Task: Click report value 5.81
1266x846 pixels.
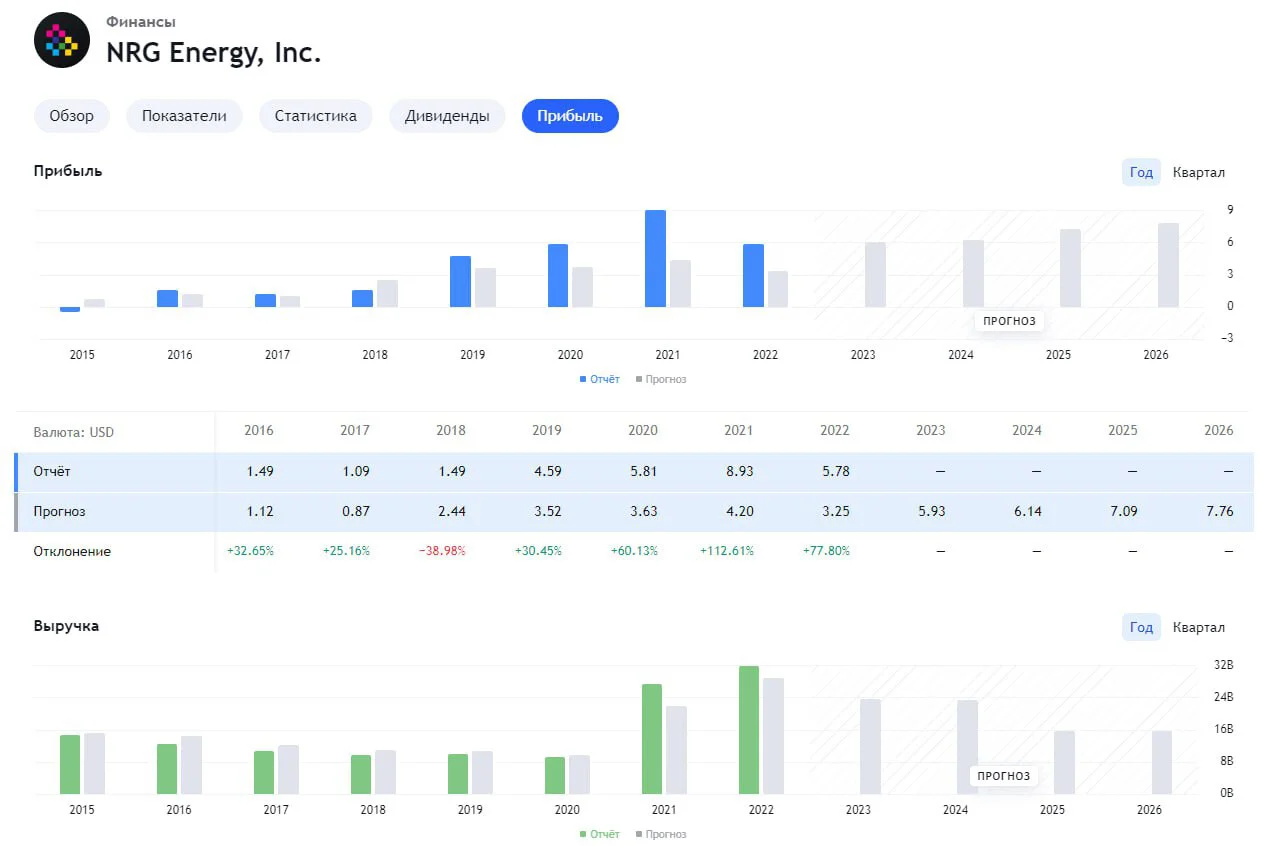Action: pos(643,471)
